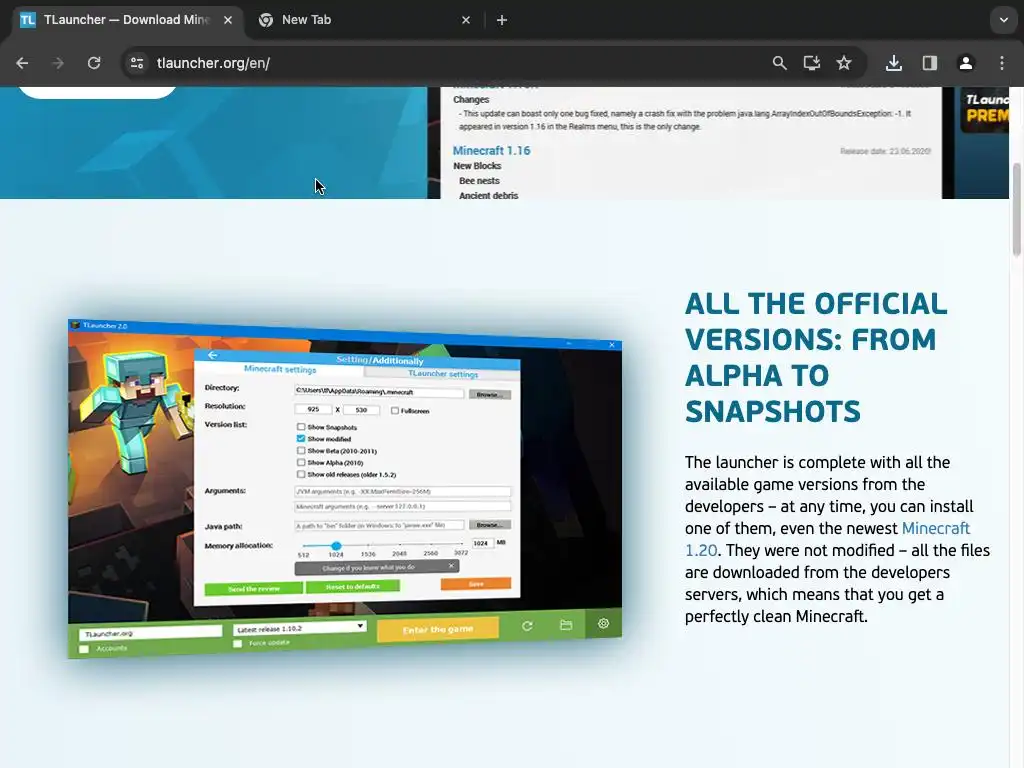Click the launcher refresh icon
The height and width of the screenshot is (768, 1024).
(527, 626)
